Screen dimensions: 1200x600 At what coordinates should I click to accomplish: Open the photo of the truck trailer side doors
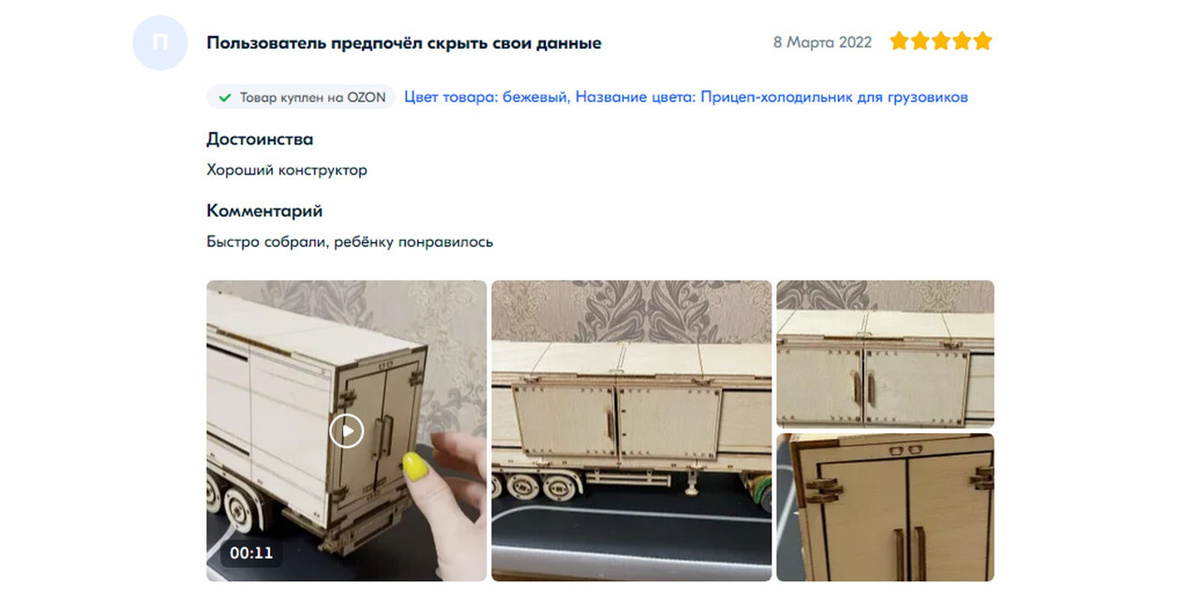631,431
